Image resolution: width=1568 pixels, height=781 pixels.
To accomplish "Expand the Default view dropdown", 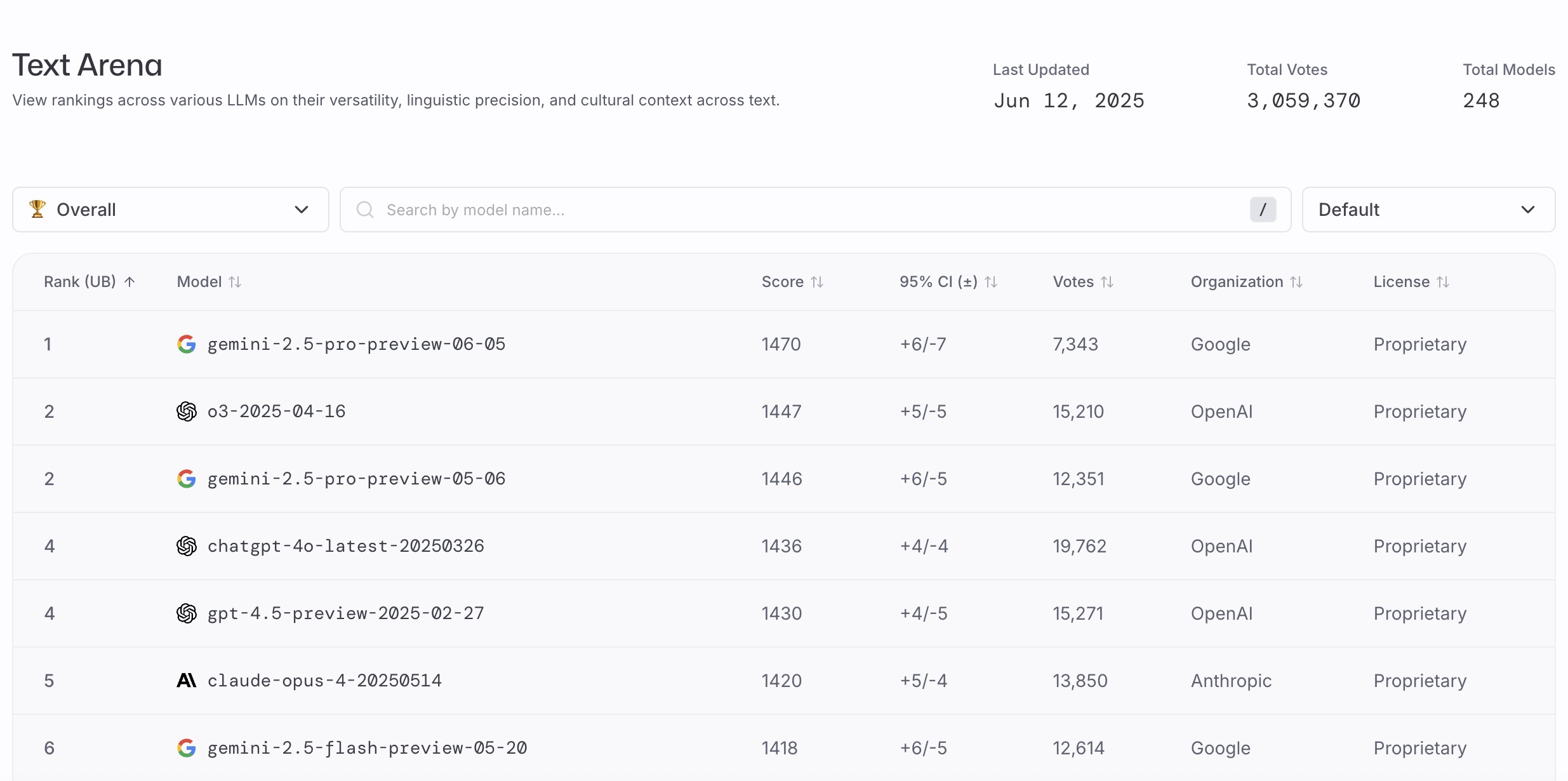I will pyautogui.click(x=1428, y=210).
